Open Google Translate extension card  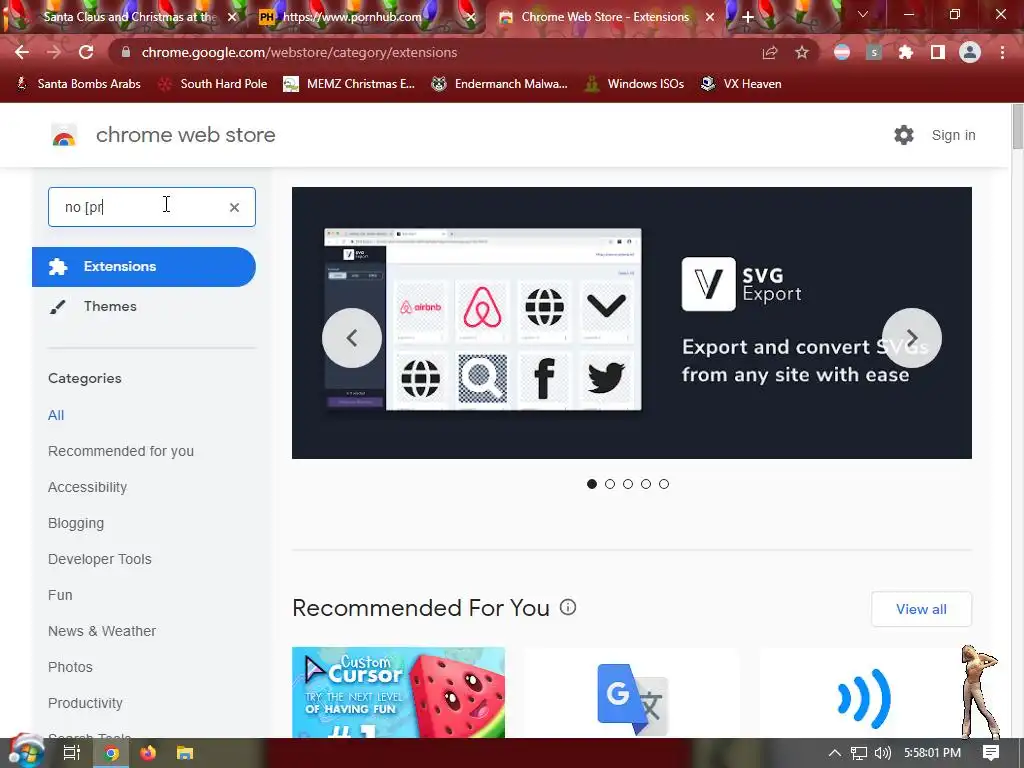tap(632, 692)
